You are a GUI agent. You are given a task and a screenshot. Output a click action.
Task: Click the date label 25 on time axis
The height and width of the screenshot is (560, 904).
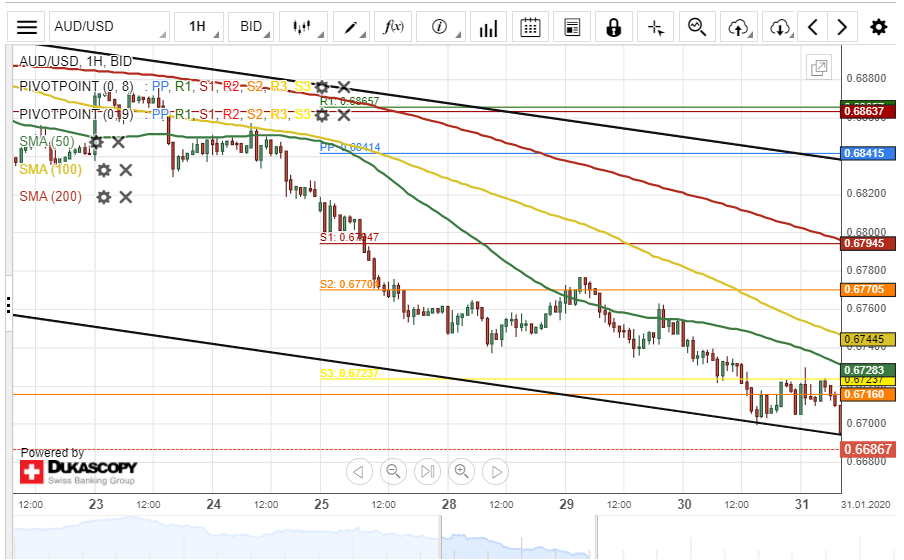(x=322, y=505)
